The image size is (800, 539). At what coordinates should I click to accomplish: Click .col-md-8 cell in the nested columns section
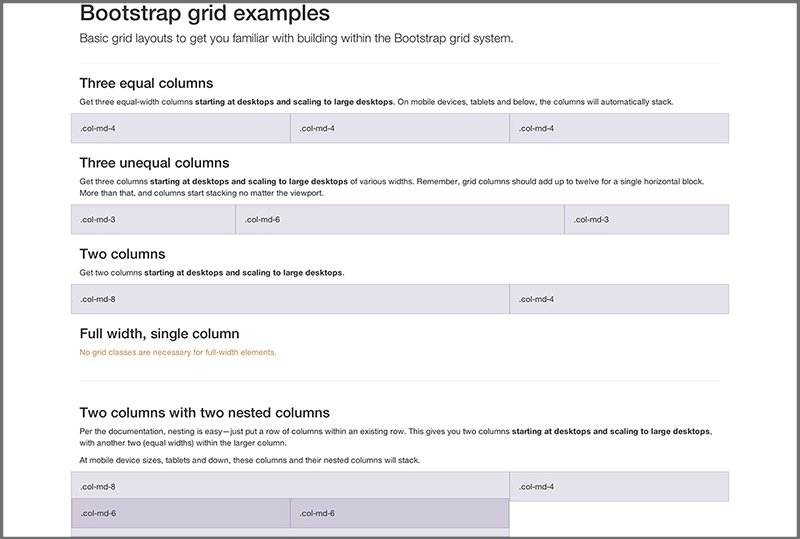pyautogui.click(x=290, y=485)
